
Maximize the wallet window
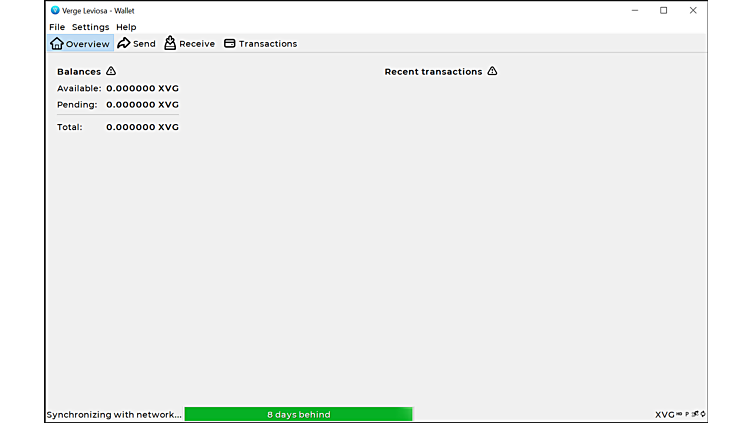tap(663, 10)
